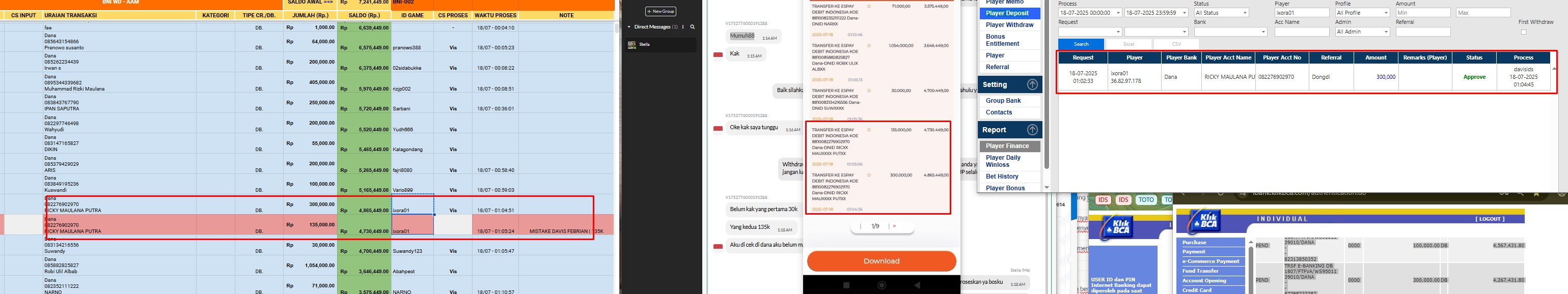
Task: Collapse the Report section arrow icon
Action: 1032,129
